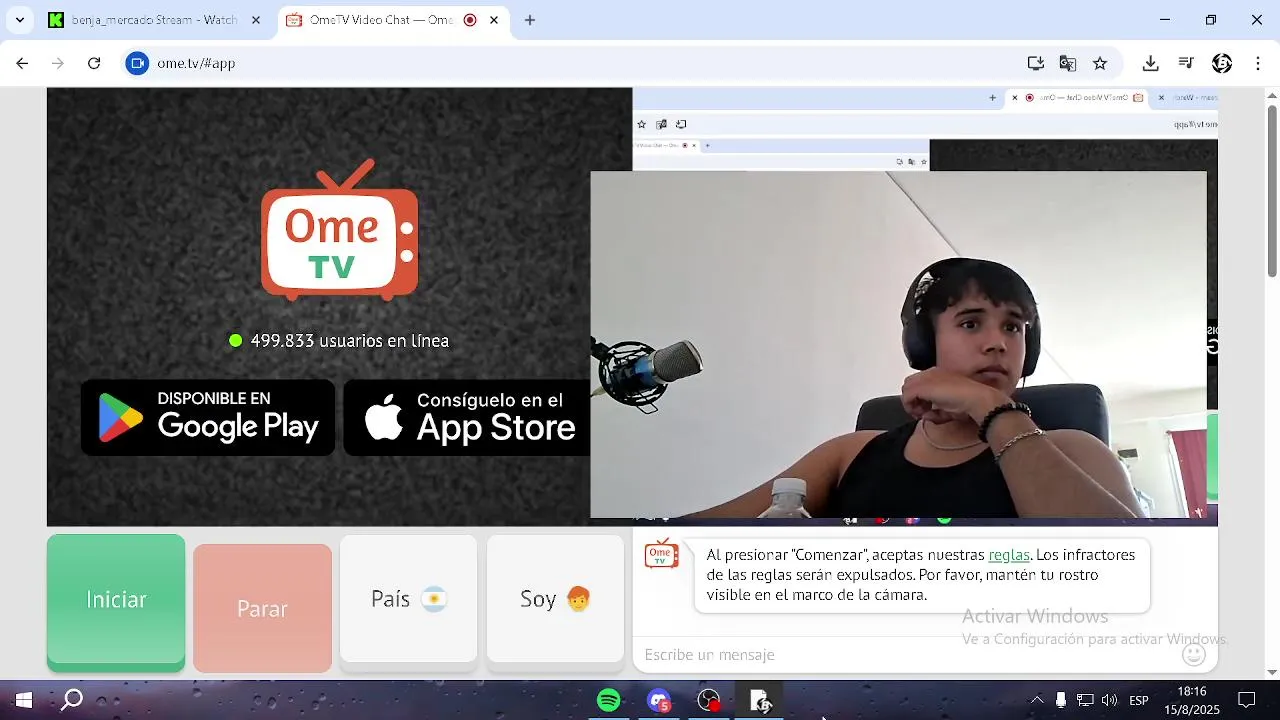The height and width of the screenshot is (720, 1280).
Task: Open camera site info icon in address bar
Action: click(x=137, y=63)
